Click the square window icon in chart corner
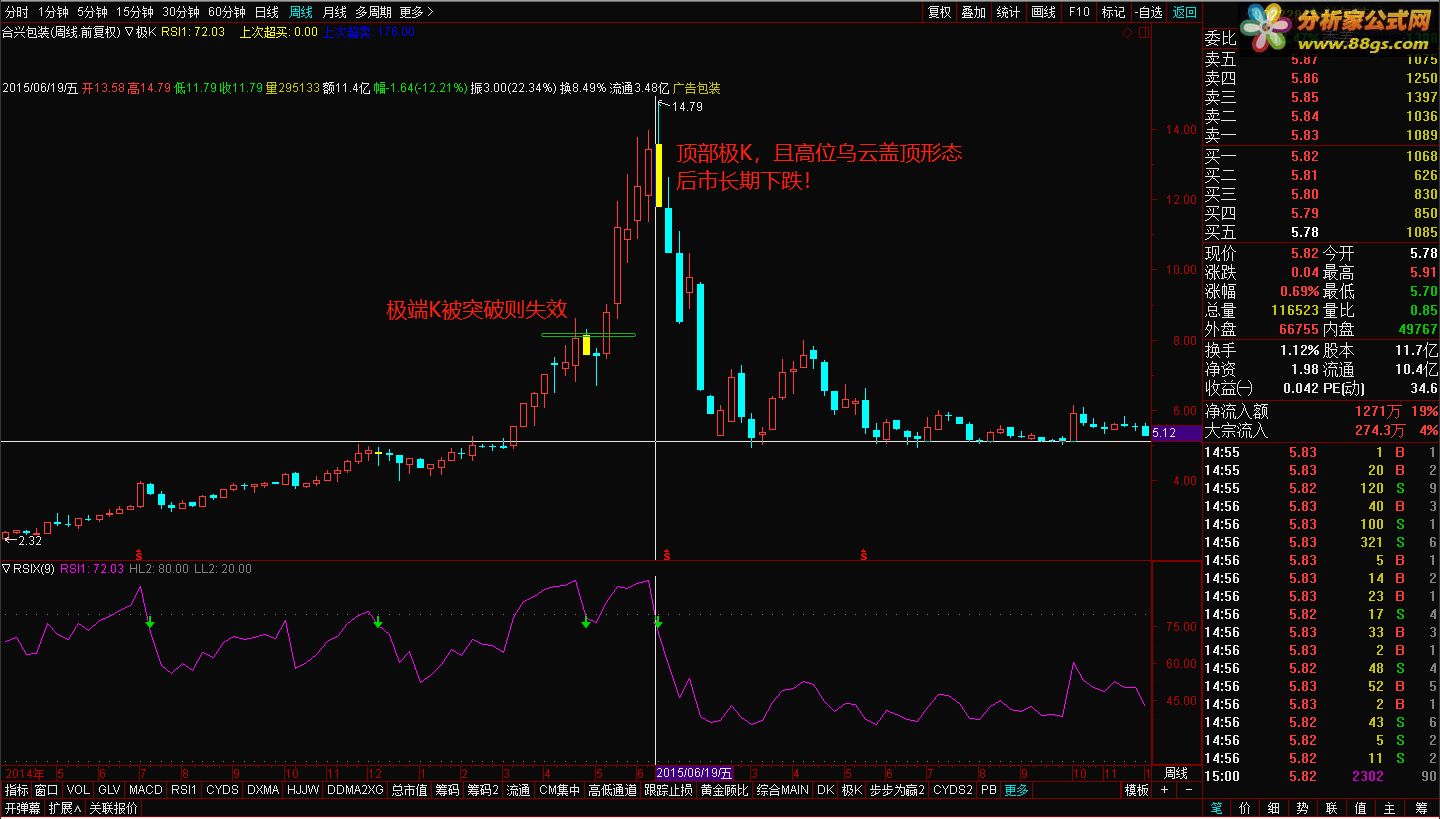 point(1144,33)
